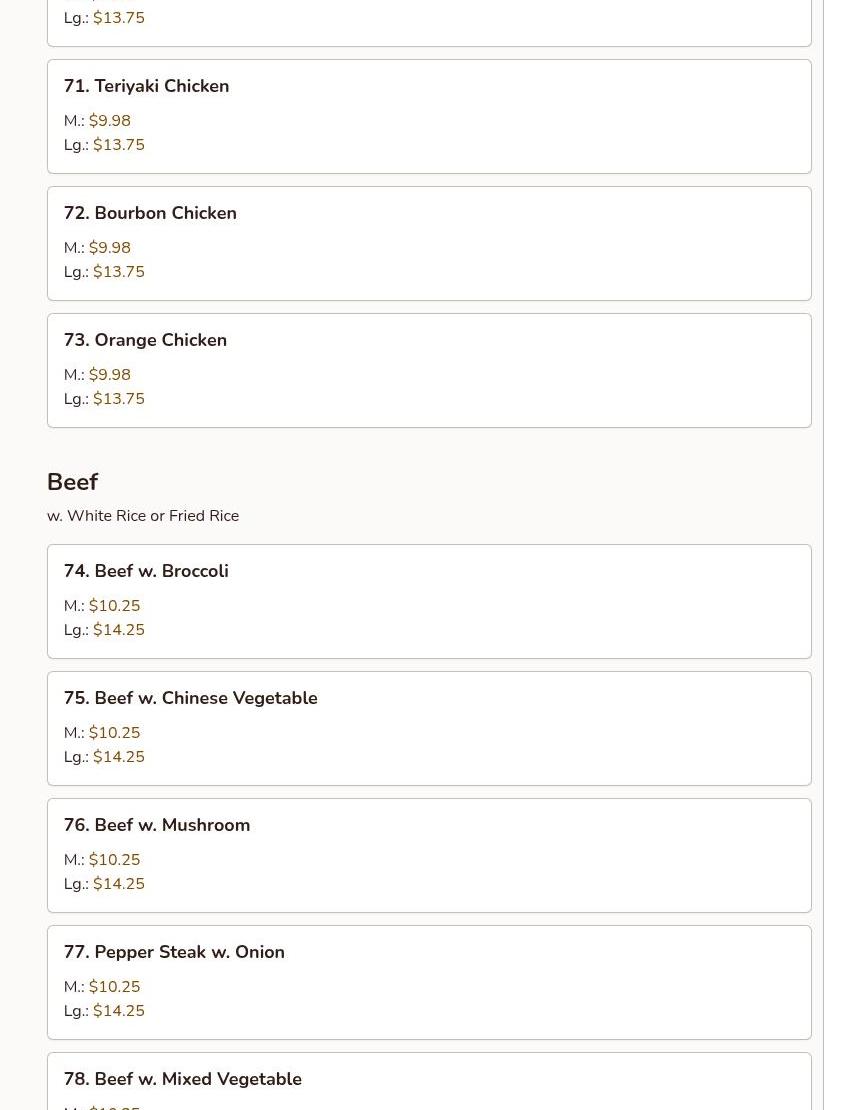Select 75. Beef w. Chinese Vegetable
844x1110 pixels.
pyautogui.click(x=190, y=698)
